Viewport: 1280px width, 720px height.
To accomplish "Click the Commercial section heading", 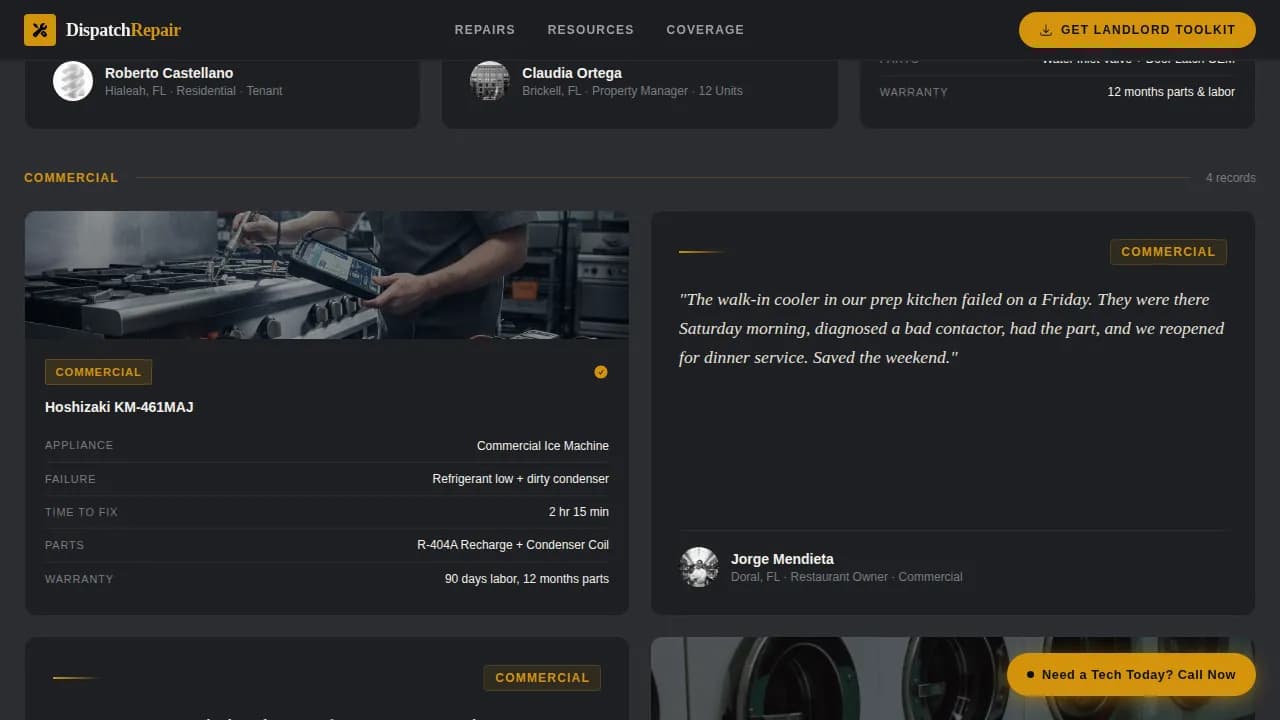I will [71, 178].
